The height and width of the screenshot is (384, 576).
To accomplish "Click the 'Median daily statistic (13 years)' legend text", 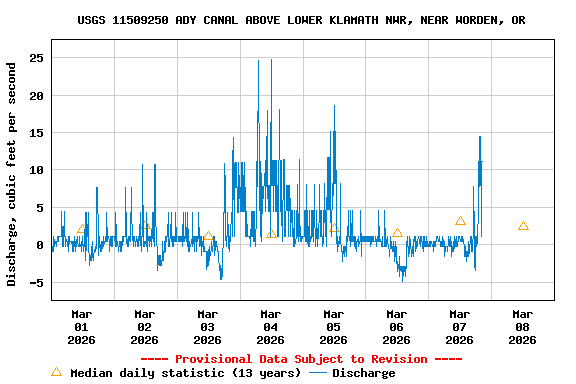I will (186, 373).
